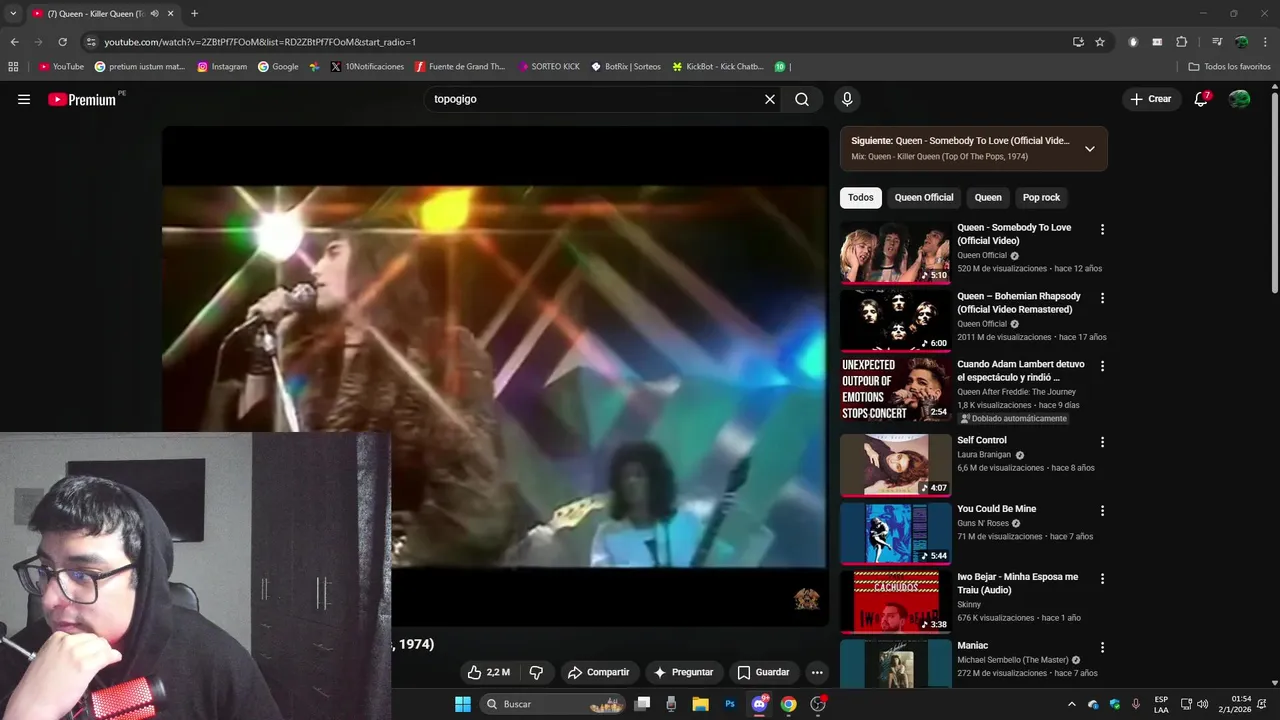Click into YouTube search field
Viewport: 1280px width, 720px height.
tap(595, 99)
